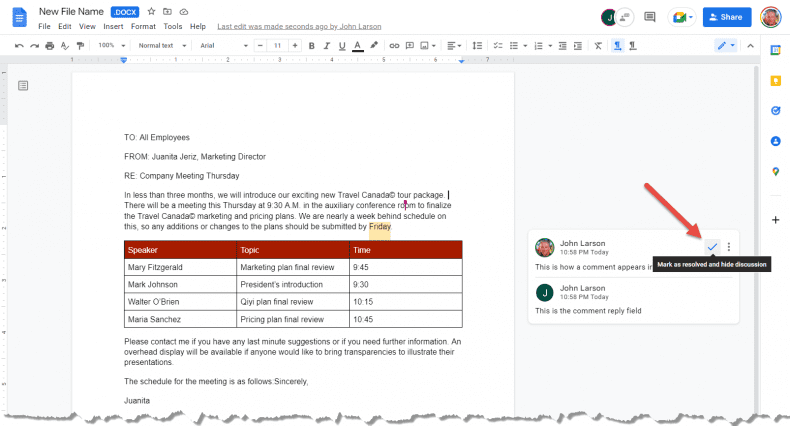The height and width of the screenshot is (426, 790).
Task: Open Google Keep in side panel
Action: 775,80
